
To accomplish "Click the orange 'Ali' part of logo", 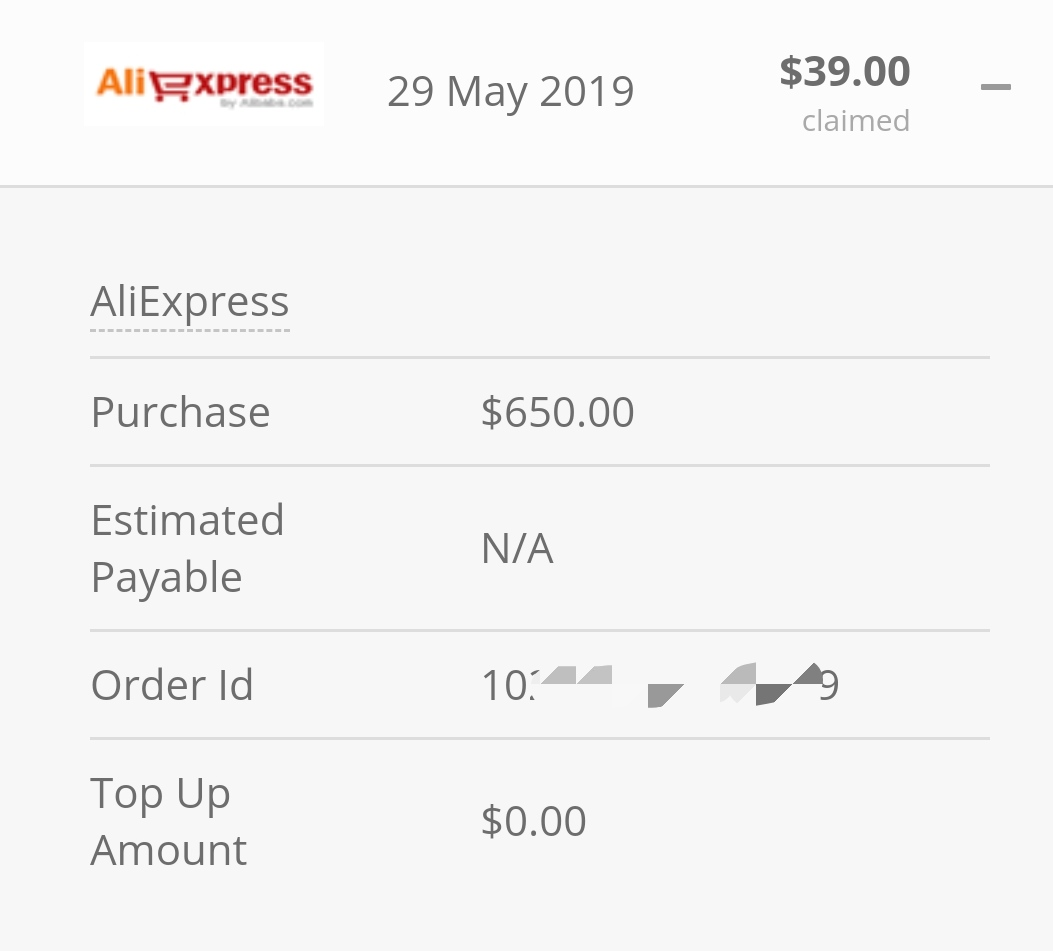I will coord(121,83).
